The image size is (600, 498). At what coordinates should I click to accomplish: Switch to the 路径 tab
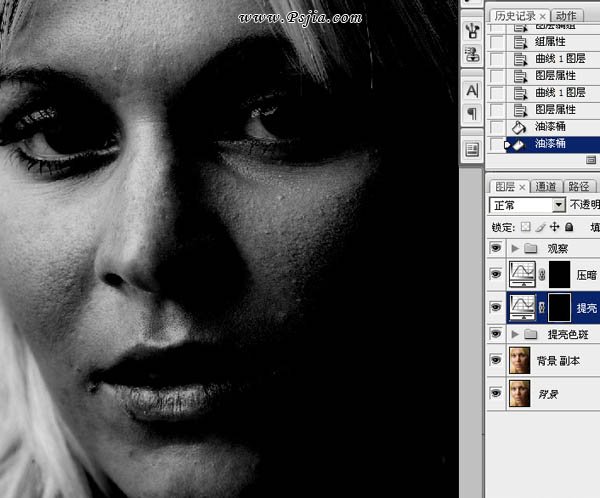pos(579,187)
